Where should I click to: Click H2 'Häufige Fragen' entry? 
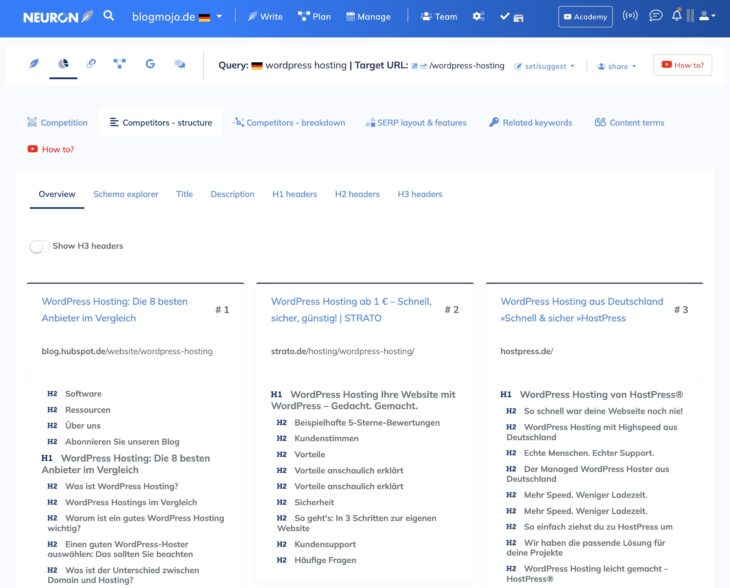317,560
